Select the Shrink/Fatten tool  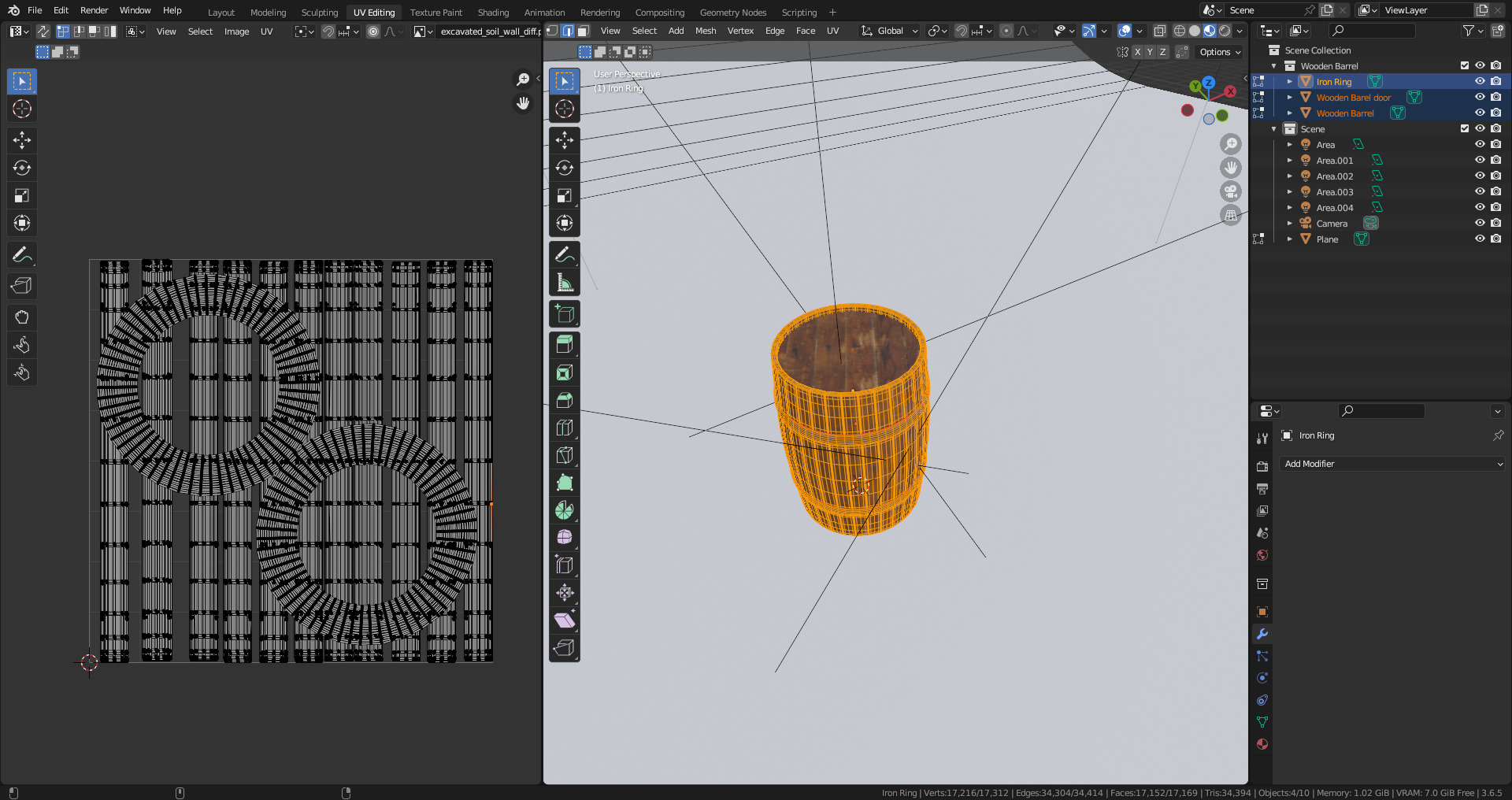tap(565, 593)
